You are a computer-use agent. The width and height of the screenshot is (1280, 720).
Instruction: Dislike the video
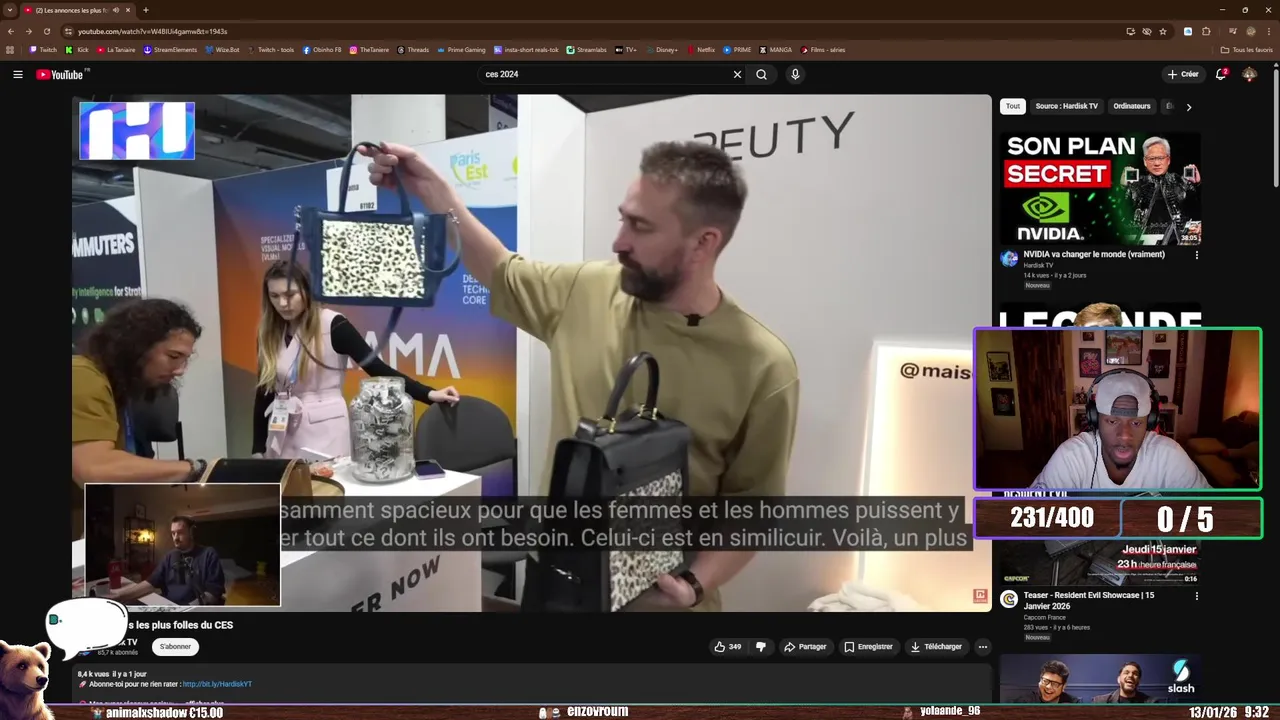[x=761, y=647]
